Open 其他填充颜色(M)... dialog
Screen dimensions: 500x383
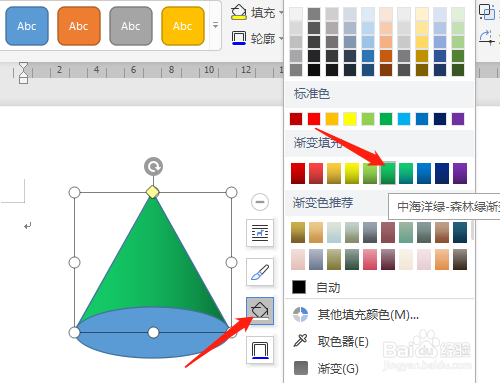click(x=368, y=314)
